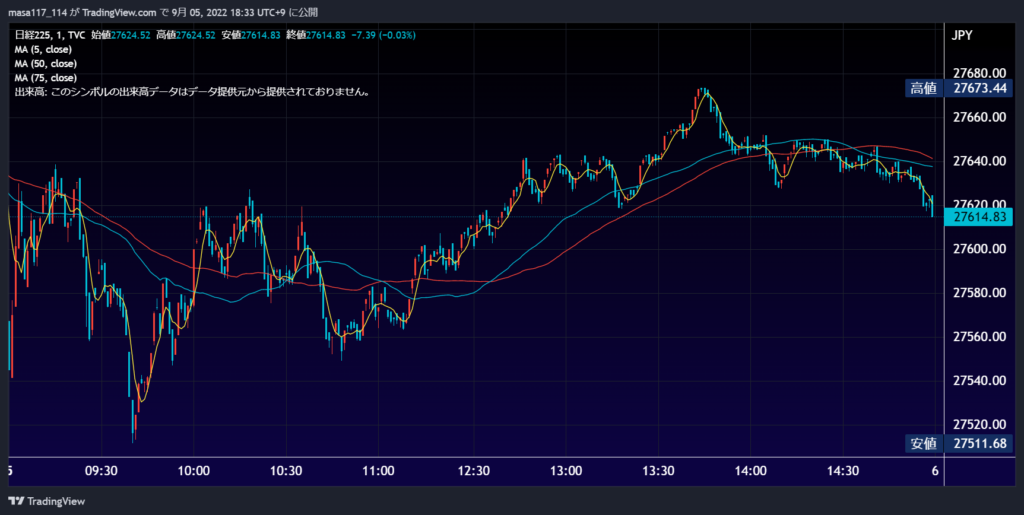This screenshot has width=1024, height=515.
Task: Click the 13:00 time axis label
Action: (566, 471)
